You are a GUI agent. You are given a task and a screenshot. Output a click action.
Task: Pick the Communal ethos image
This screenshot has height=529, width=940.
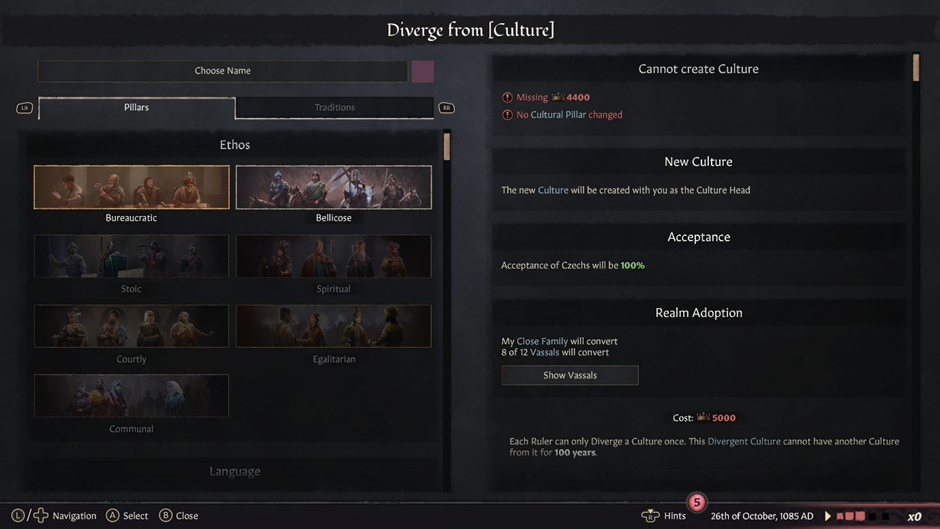131,396
